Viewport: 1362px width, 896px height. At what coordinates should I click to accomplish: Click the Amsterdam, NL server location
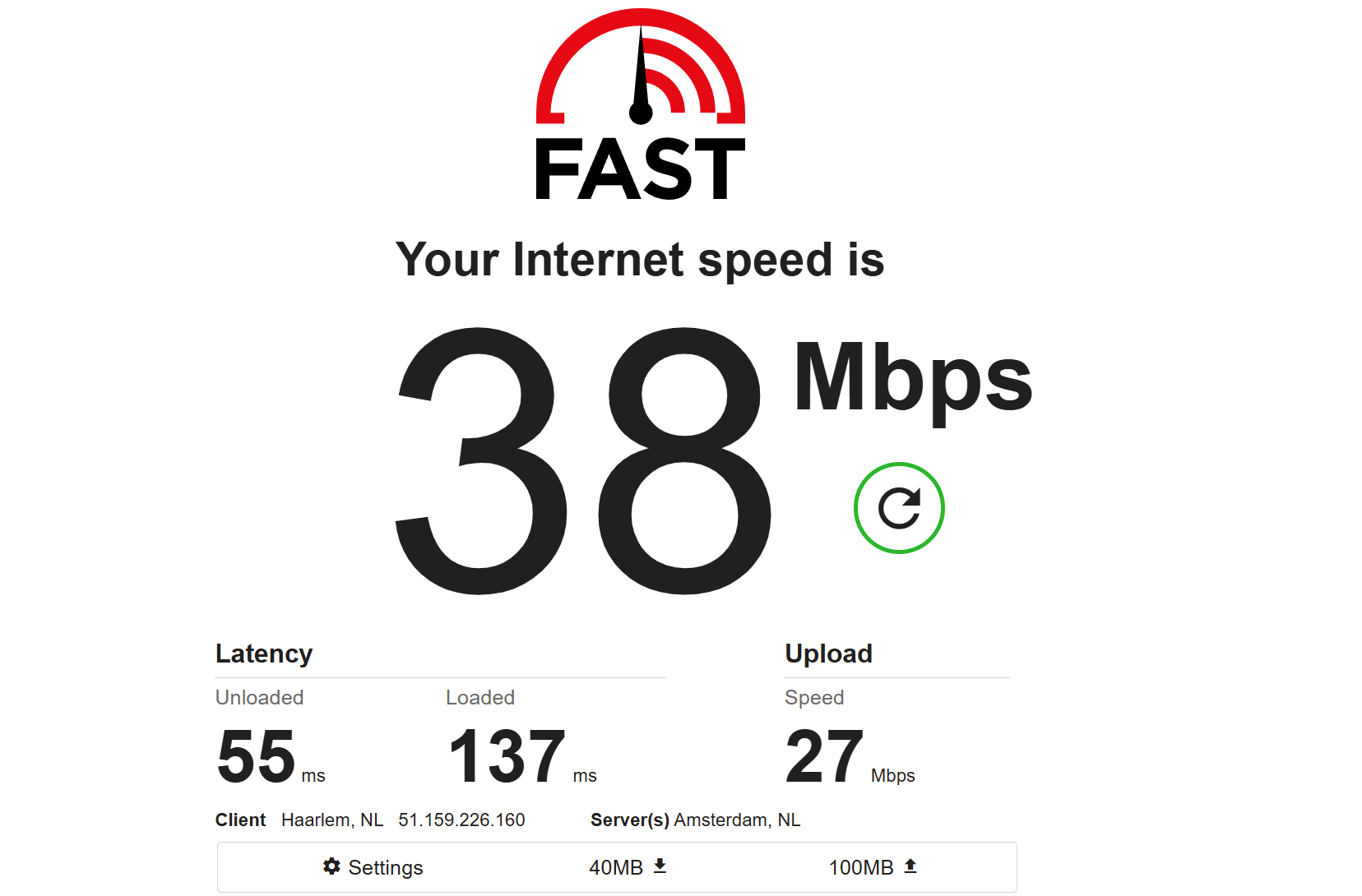[x=737, y=820]
